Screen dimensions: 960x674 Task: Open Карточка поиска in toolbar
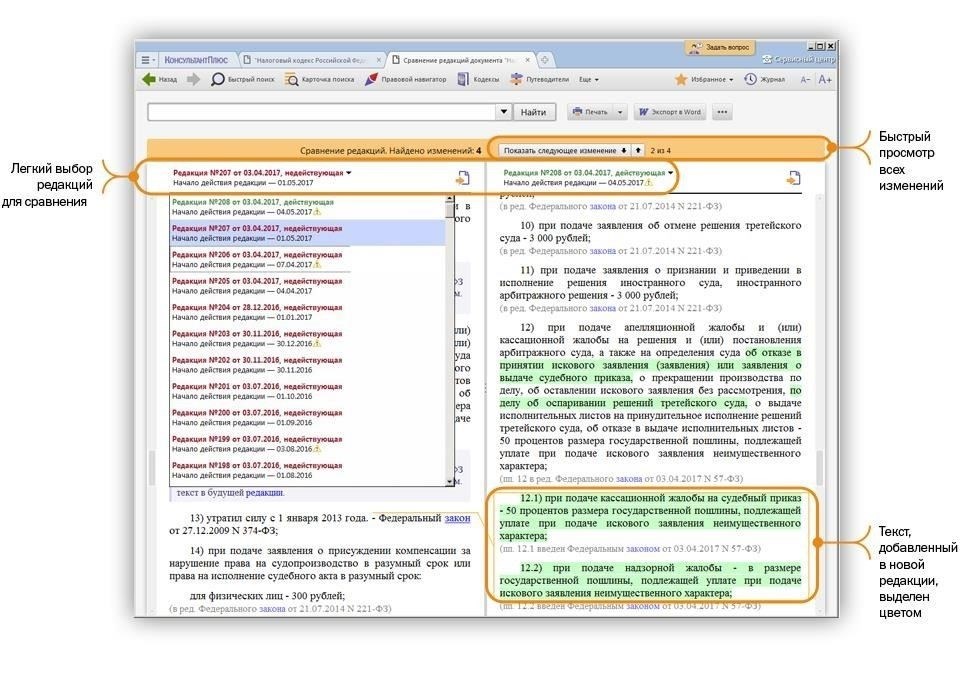point(292,79)
